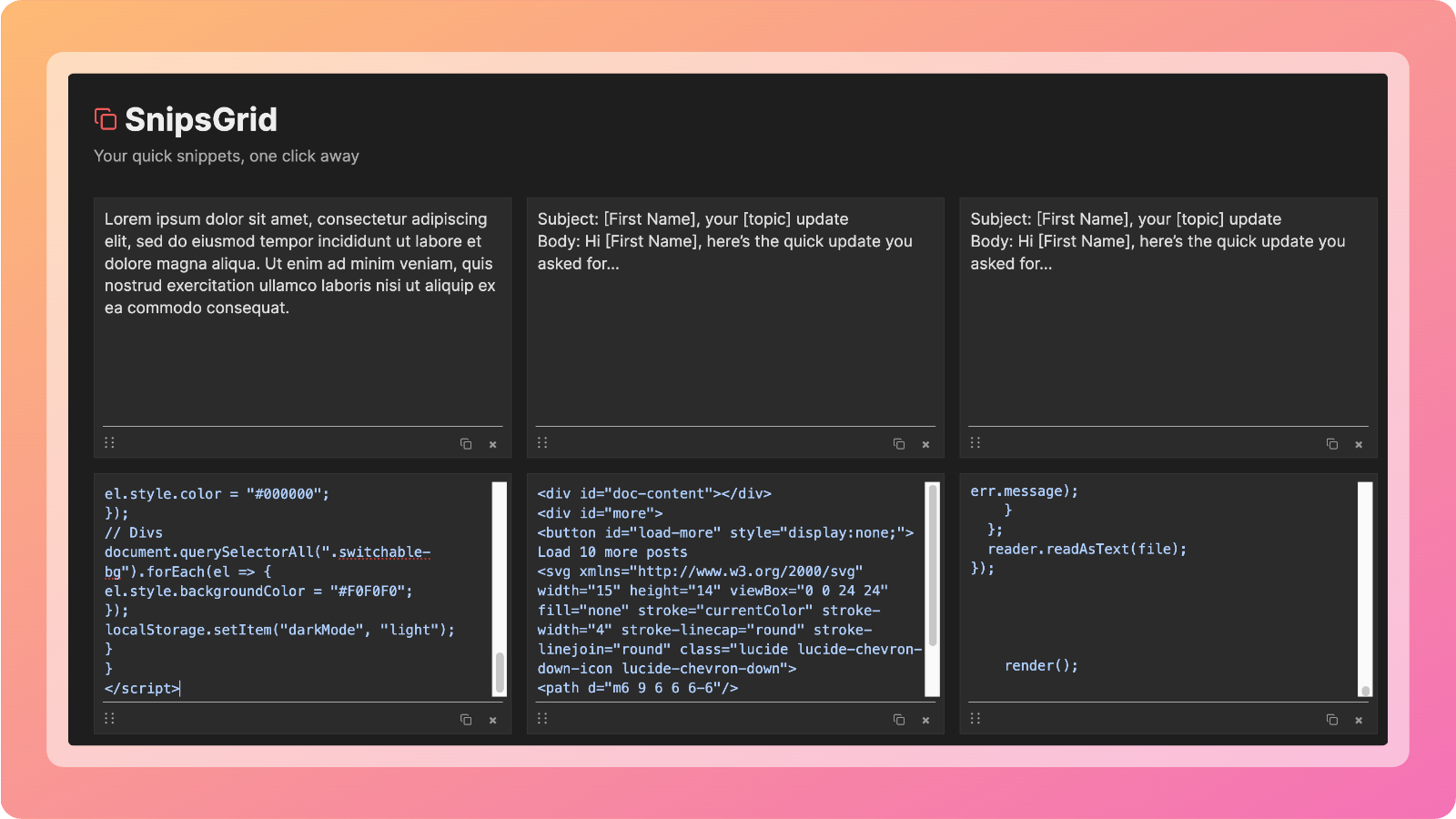Copy the middle email template snippet

coord(899,443)
